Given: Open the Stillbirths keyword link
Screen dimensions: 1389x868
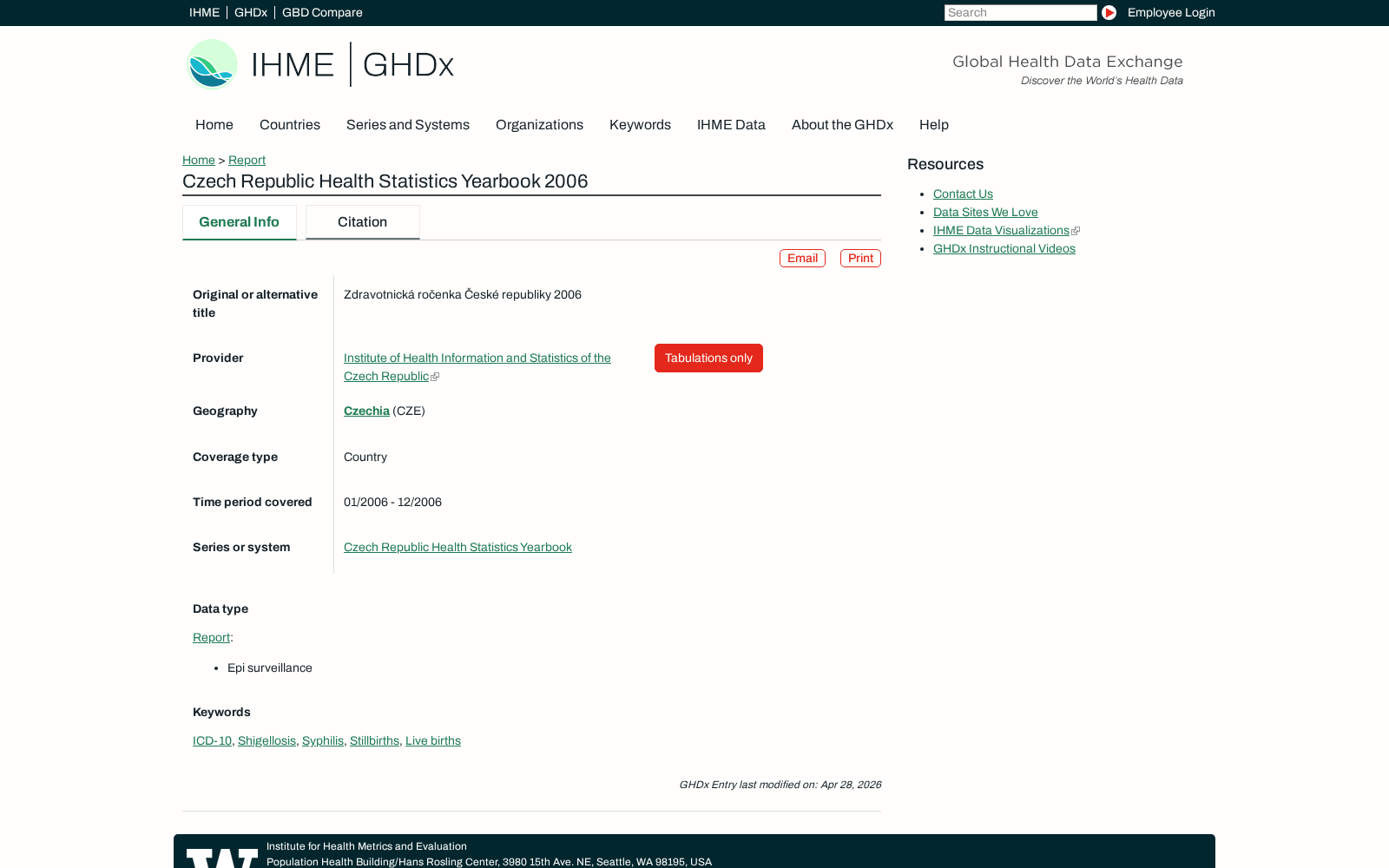Looking at the screenshot, I should (x=374, y=741).
